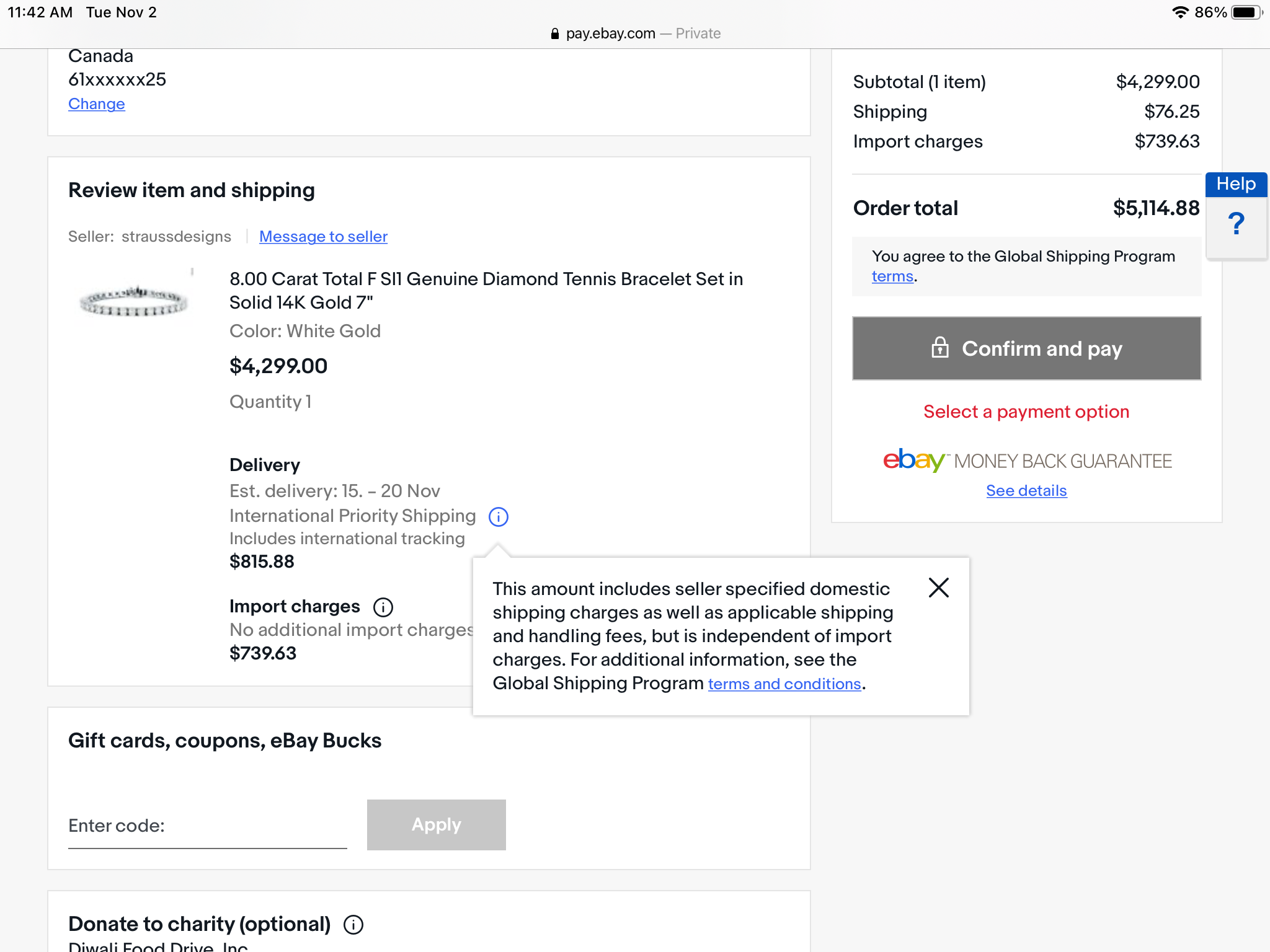Open terms and conditions inside the tooltip
This screenshot has width=1270, height=952.
pyautogui.click(x=784, y=684)
